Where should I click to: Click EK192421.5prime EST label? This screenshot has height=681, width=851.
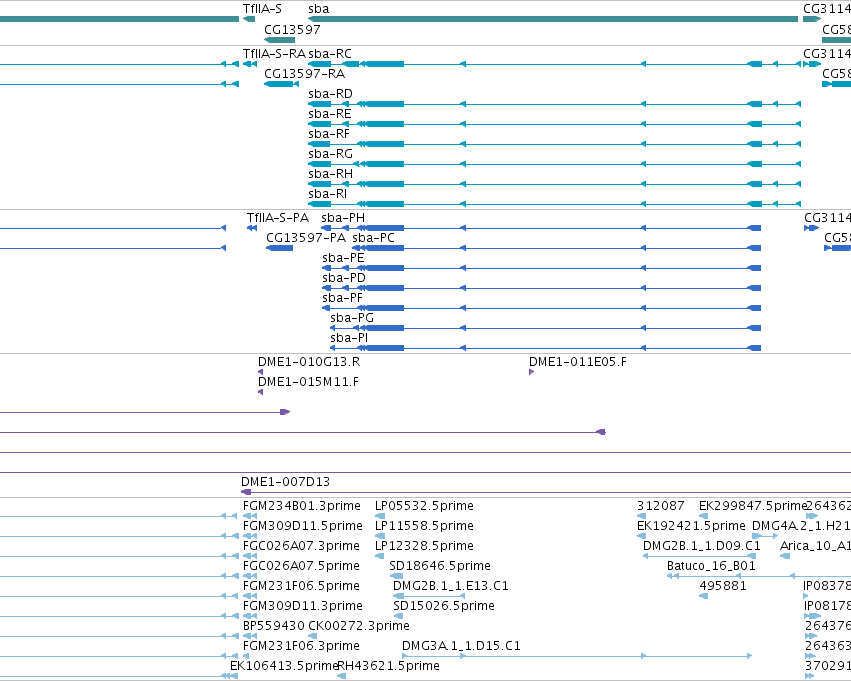pyautogui.click(x=691, y=526)
